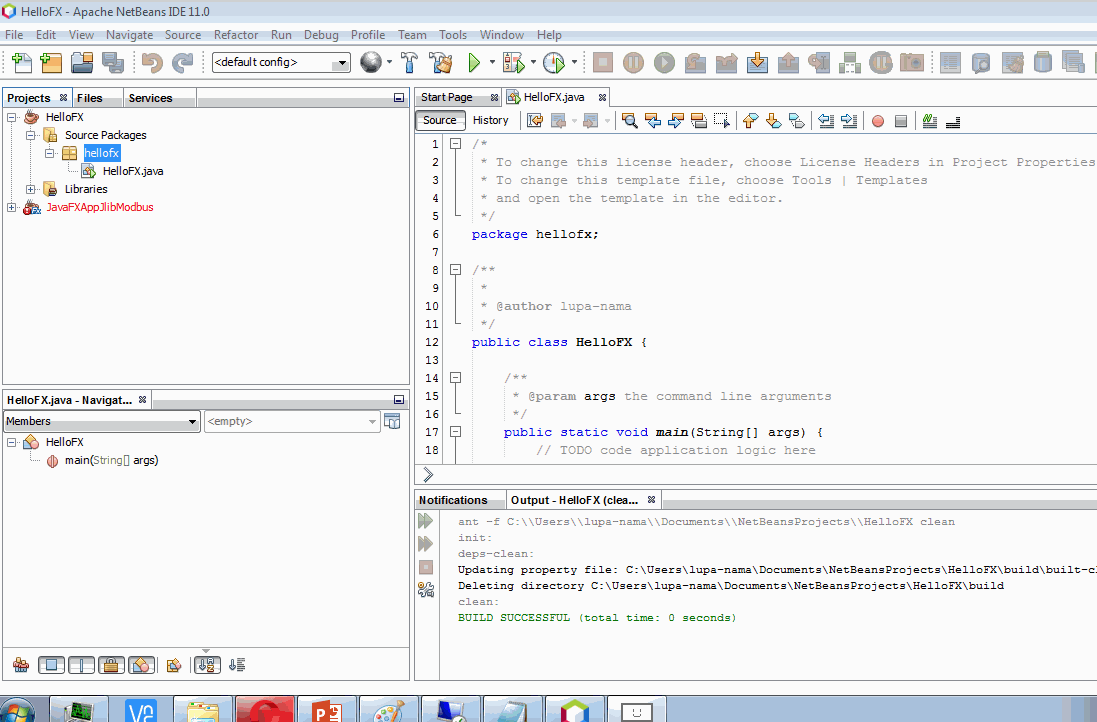Click the Find Selection magnifier icon

click(x=629, y=121)
